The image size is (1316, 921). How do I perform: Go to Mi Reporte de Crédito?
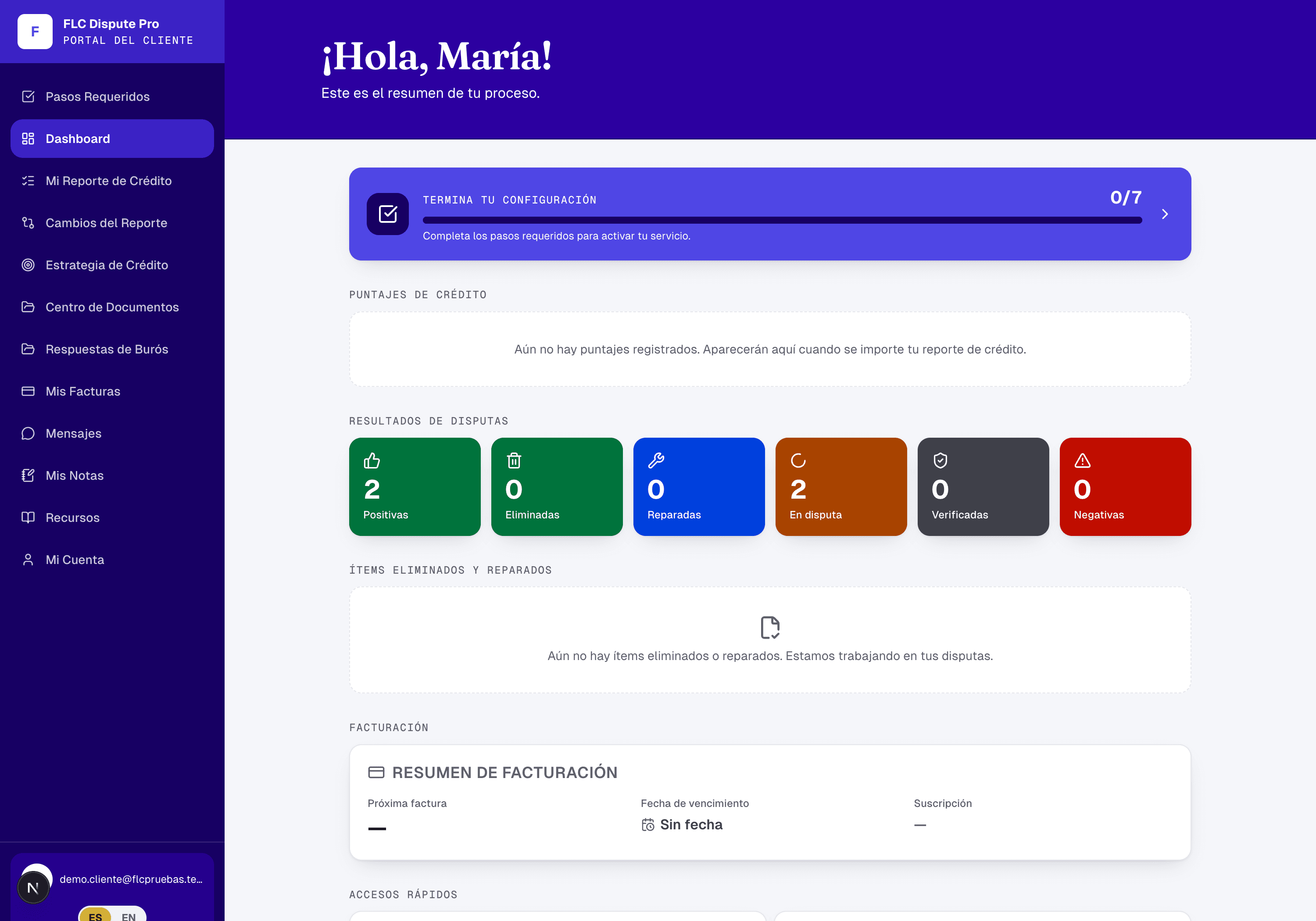[x=112, y=181]
